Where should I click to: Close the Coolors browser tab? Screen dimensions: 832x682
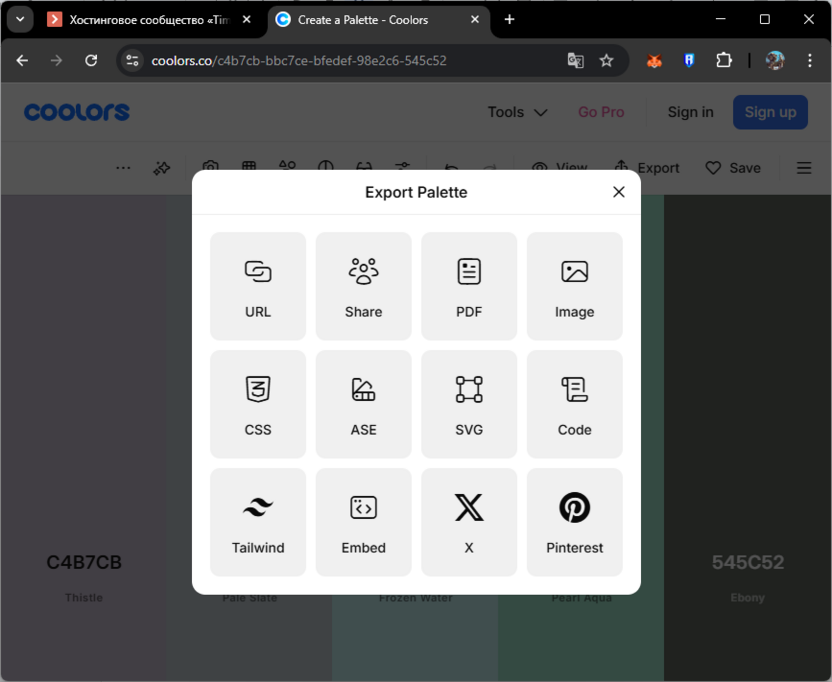pos(475,19)
